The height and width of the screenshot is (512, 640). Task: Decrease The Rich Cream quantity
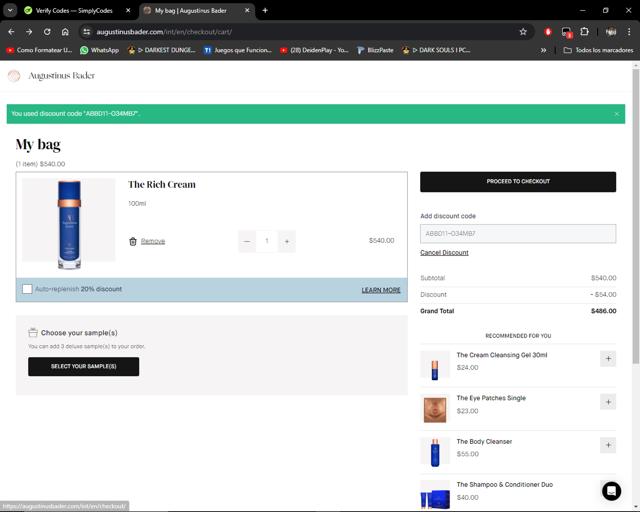pyautogui.click(x=247, y=241)
